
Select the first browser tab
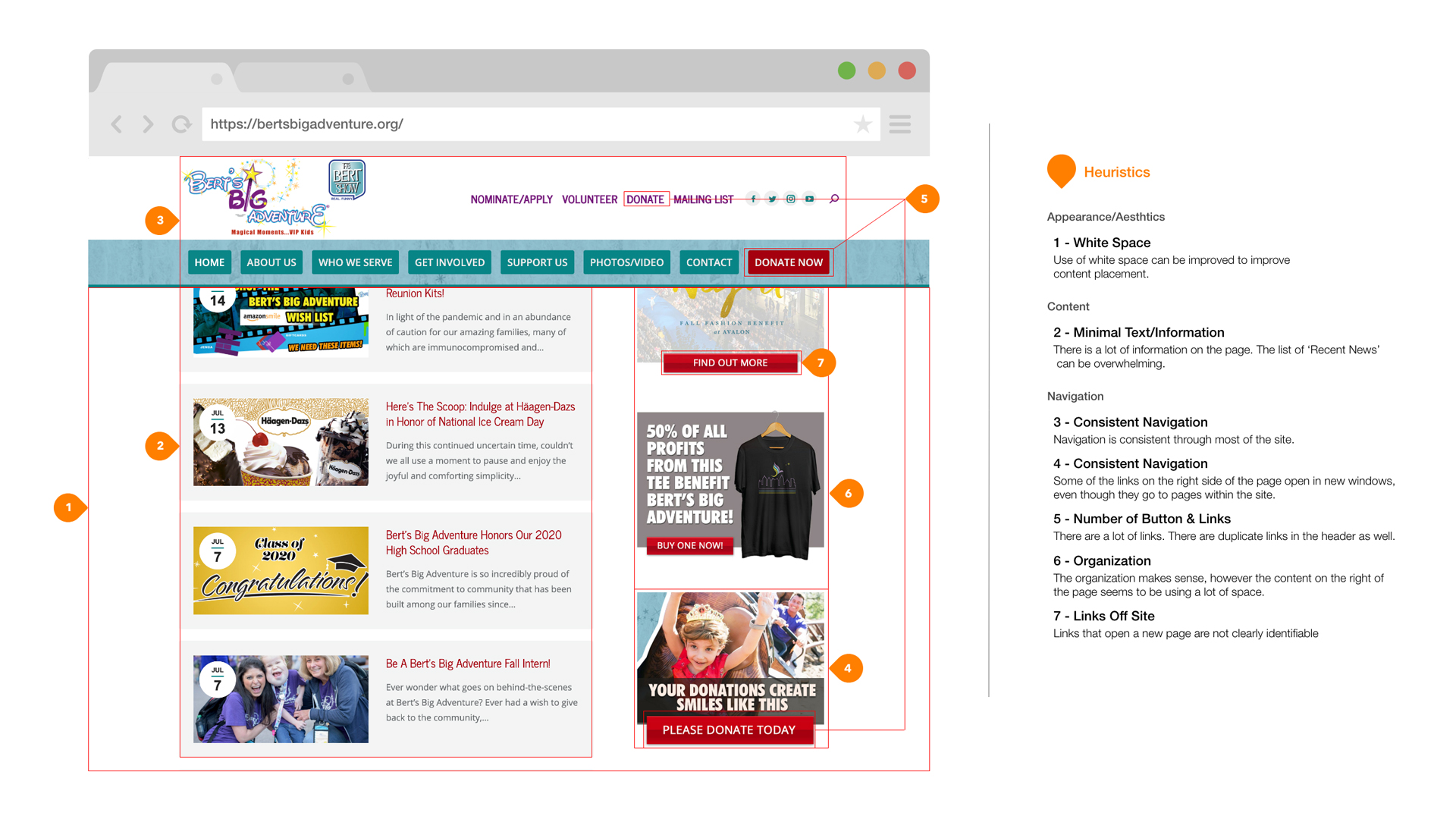[167, 77]
